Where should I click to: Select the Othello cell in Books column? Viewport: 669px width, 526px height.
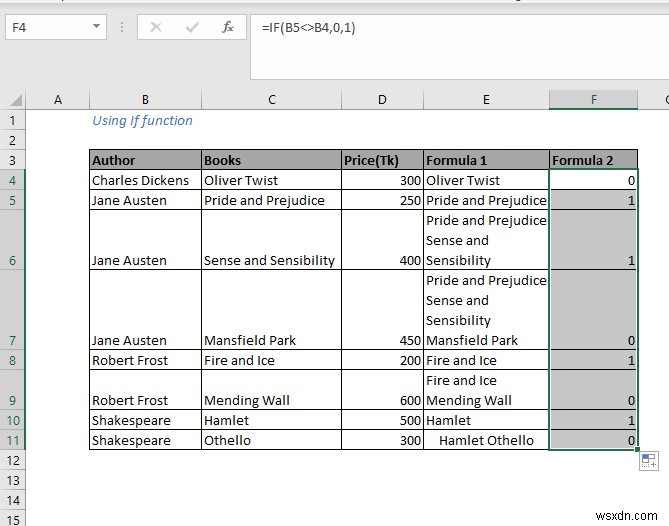(271, 440)
